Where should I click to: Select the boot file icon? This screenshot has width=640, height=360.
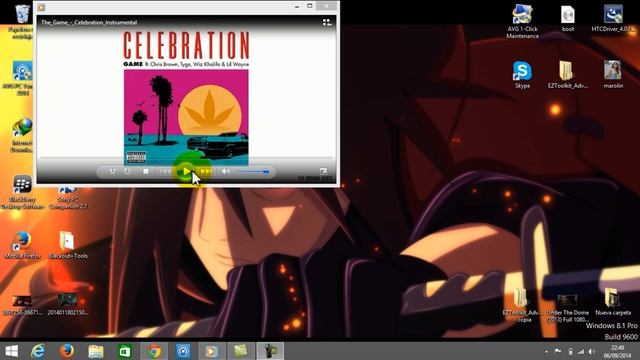pyautogui.click(x=568, y=19)
